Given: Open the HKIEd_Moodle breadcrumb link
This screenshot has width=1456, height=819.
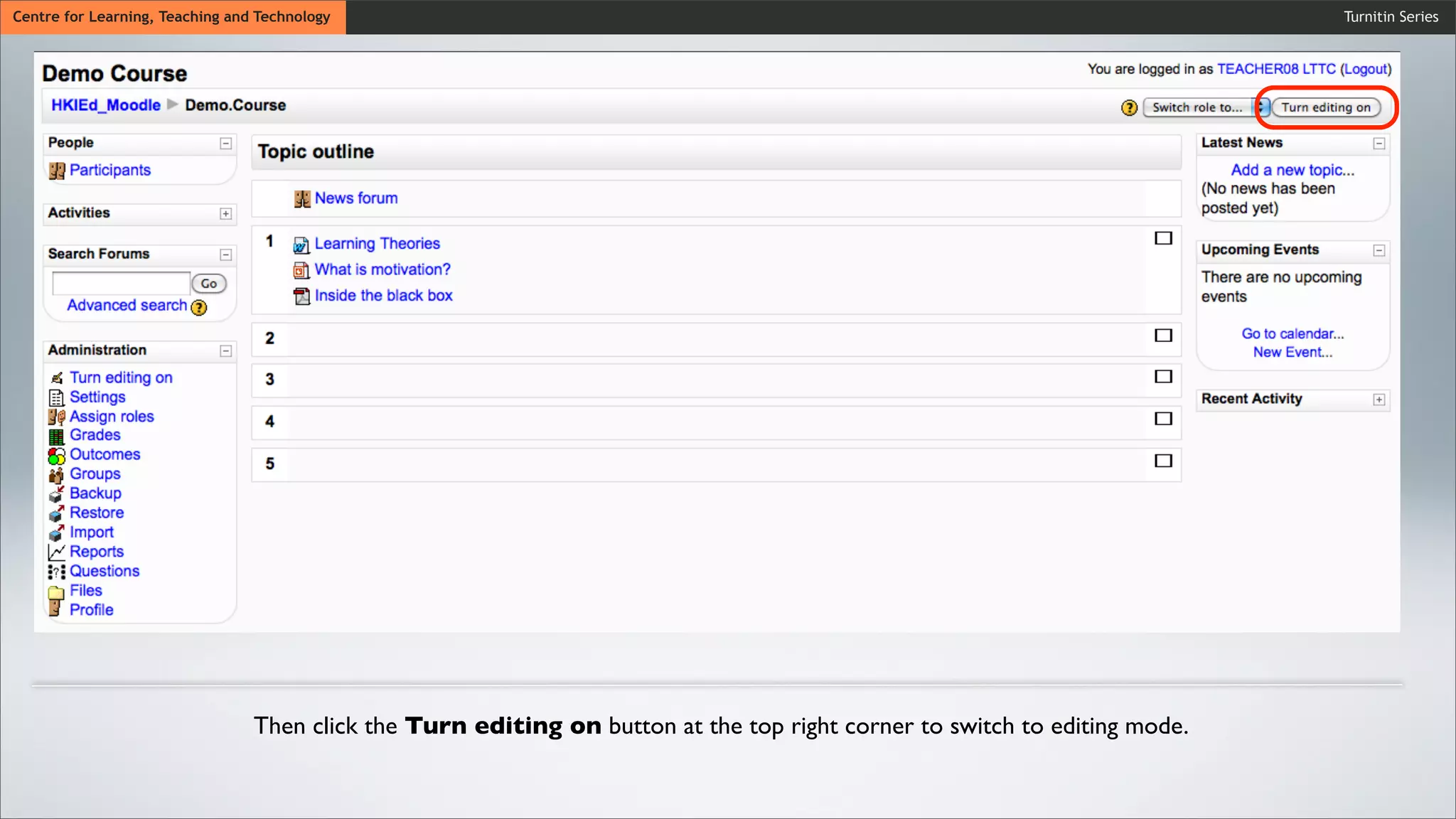Looking at the screenshot, I should click(106, 105).
